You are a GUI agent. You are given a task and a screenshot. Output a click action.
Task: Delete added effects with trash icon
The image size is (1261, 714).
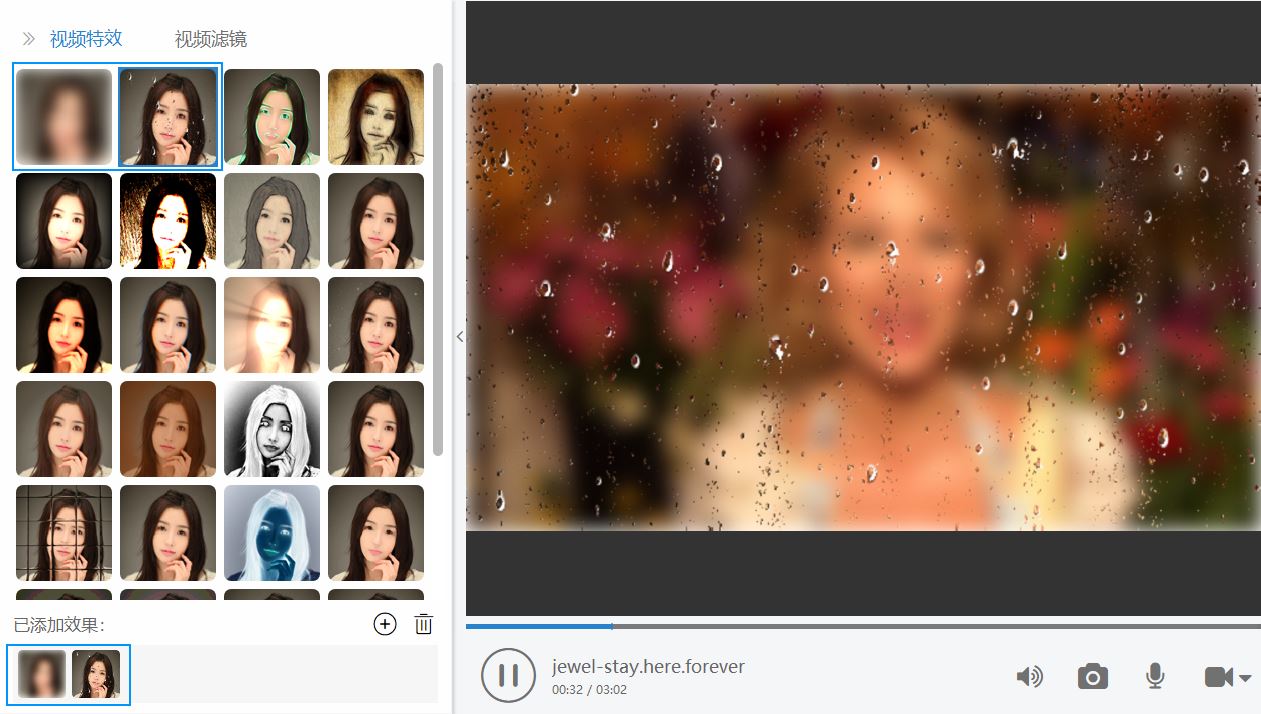click(x=424, y=624)
